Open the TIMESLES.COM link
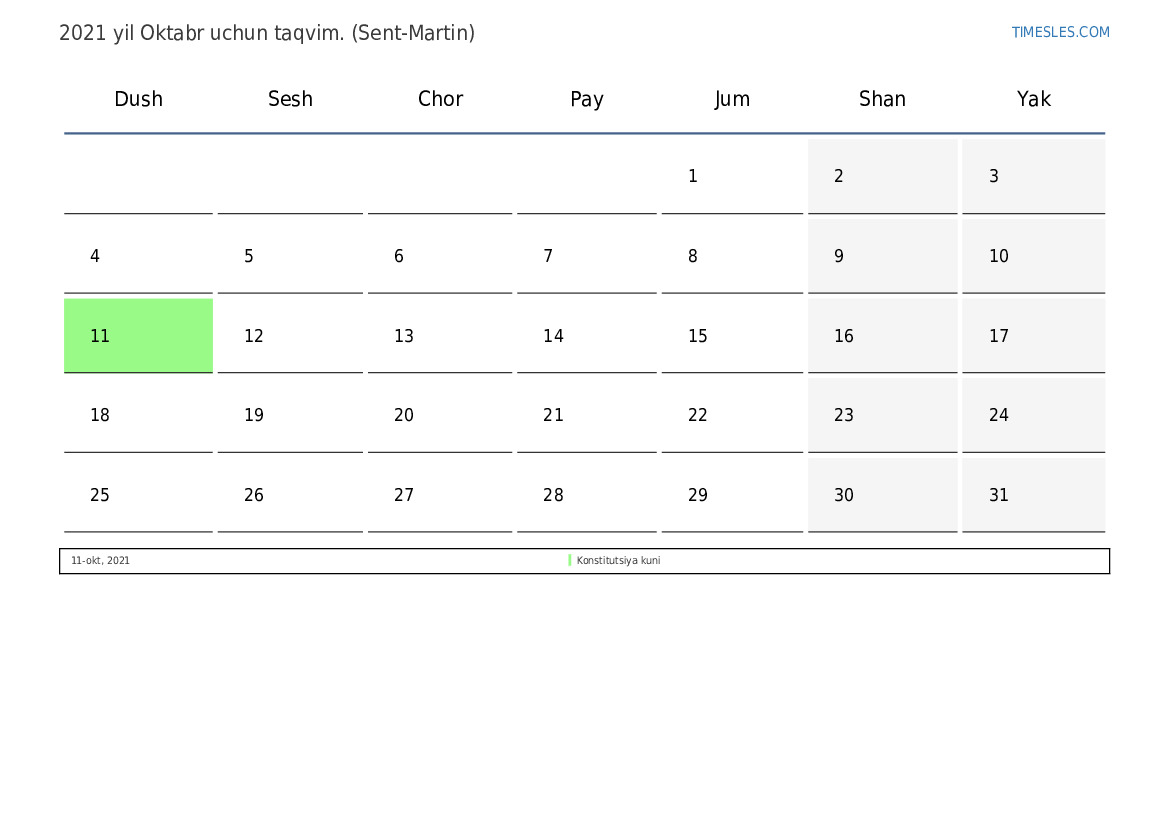The width and height of the screenshot is (1169, 827). point(1060,32)
